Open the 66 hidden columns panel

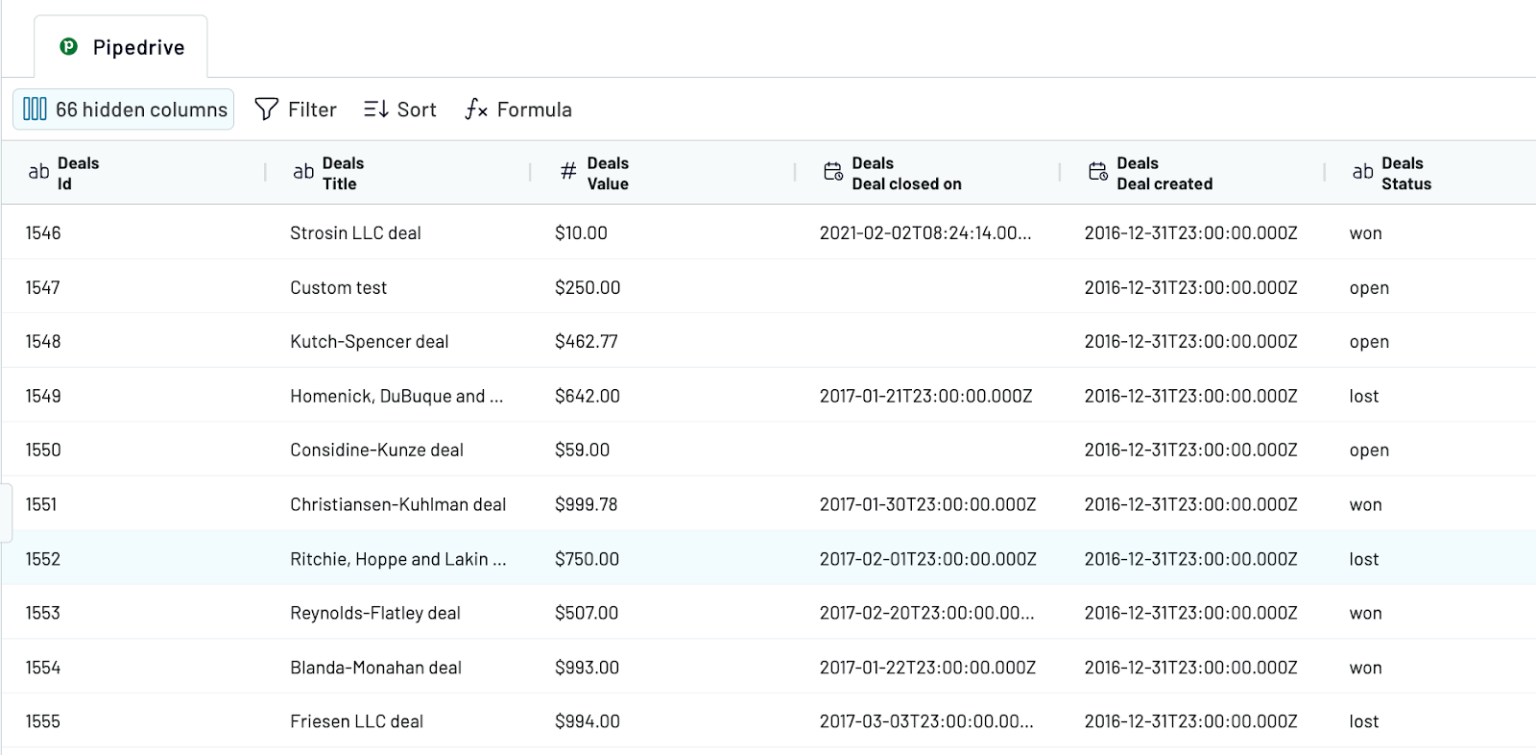click(123, 109)
